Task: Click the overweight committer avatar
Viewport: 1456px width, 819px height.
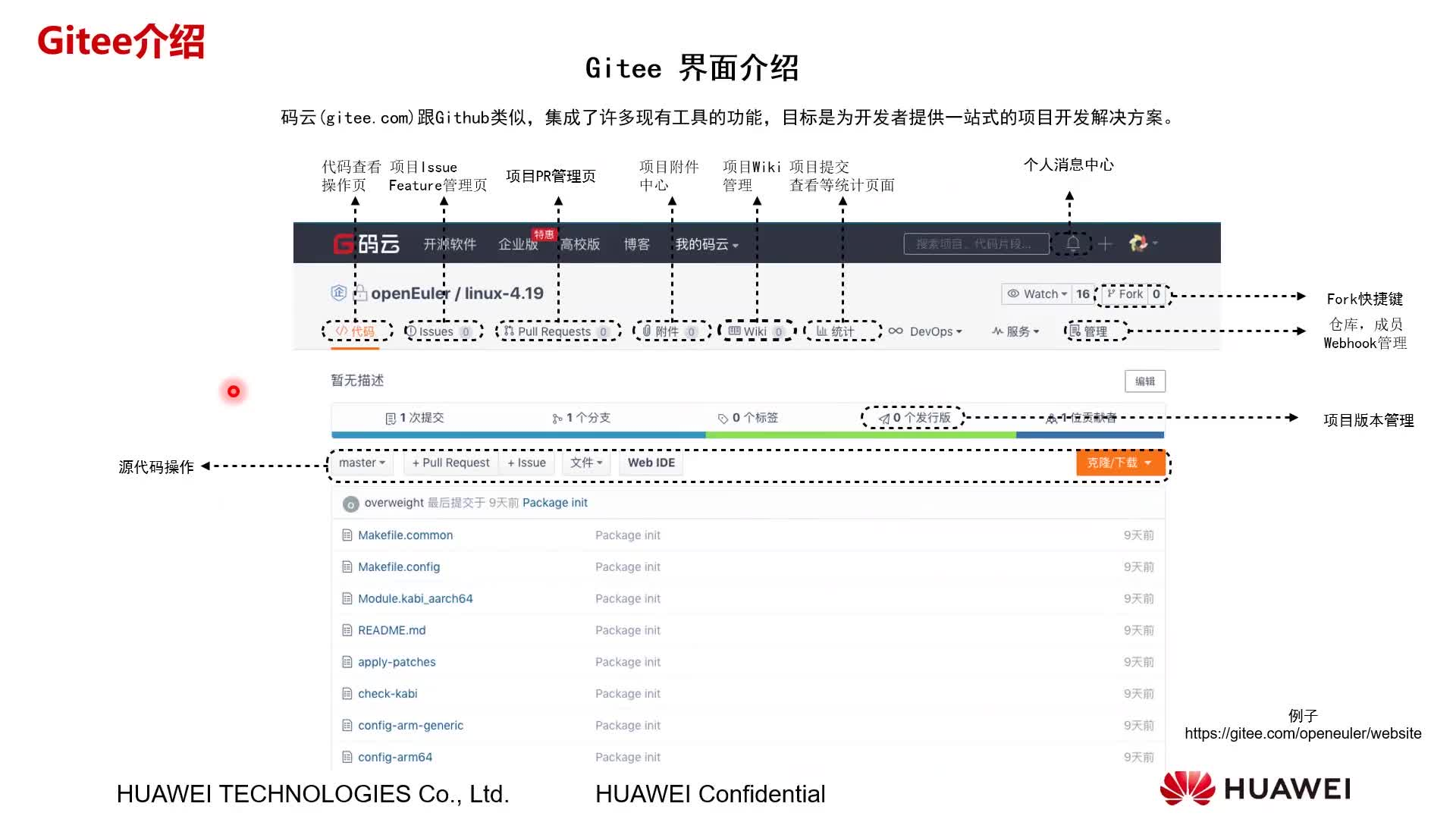Action: click(x=350, y=504)
